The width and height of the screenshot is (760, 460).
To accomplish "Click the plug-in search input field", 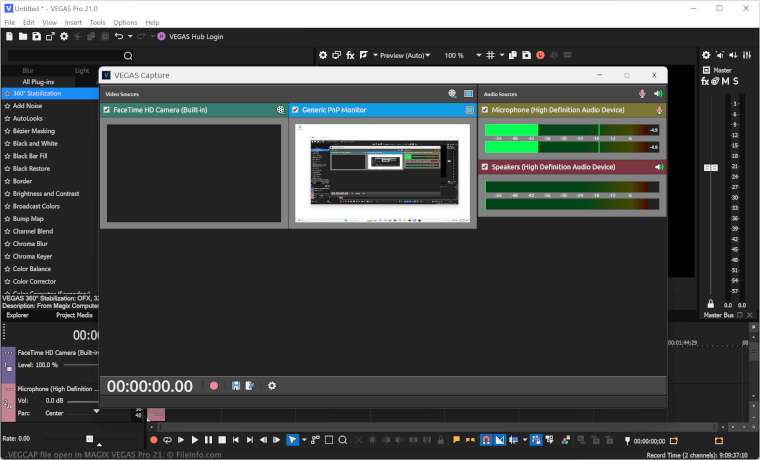I will (70, 56).
